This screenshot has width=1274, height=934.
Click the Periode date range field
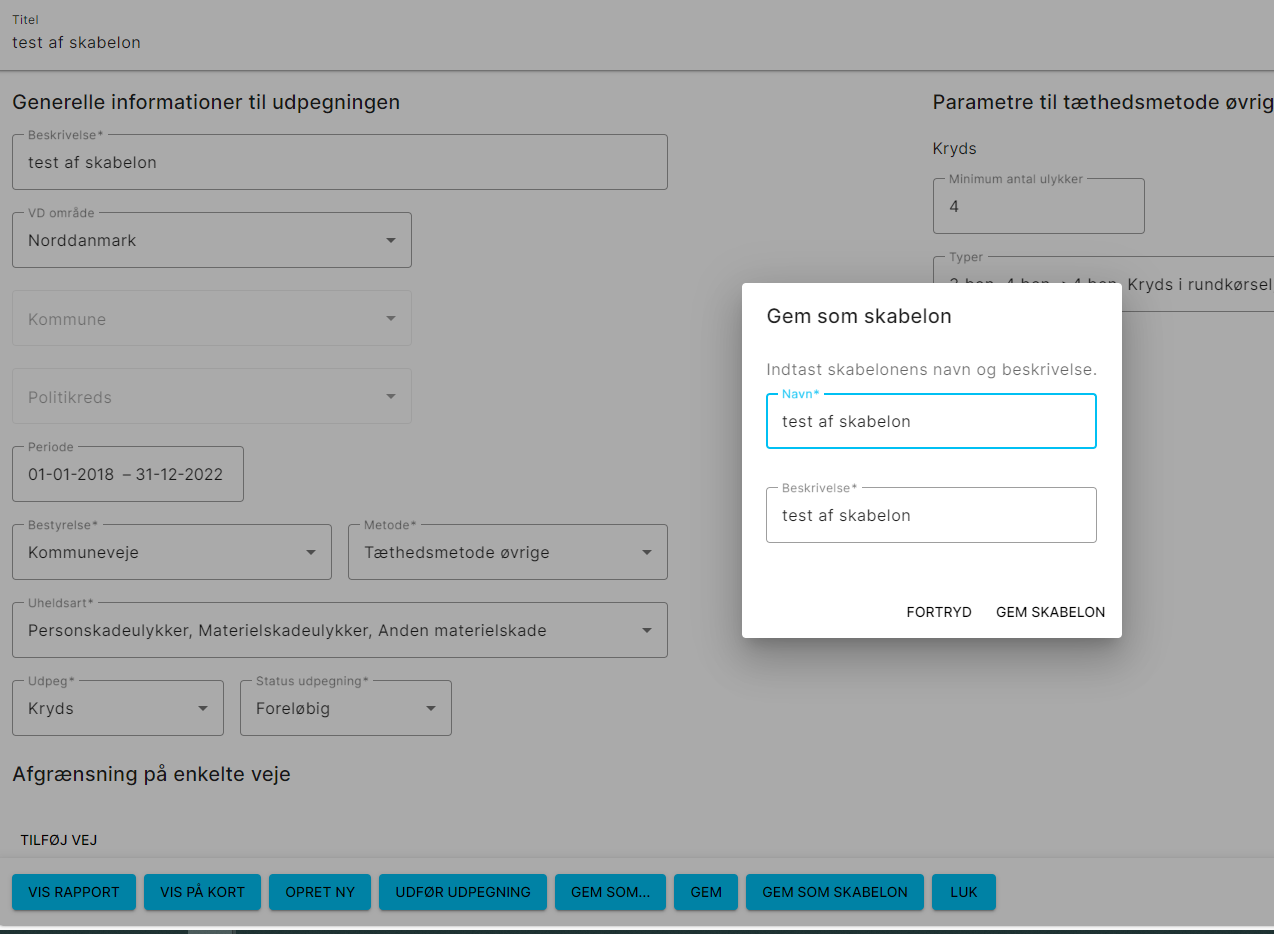tap(127, 474)
